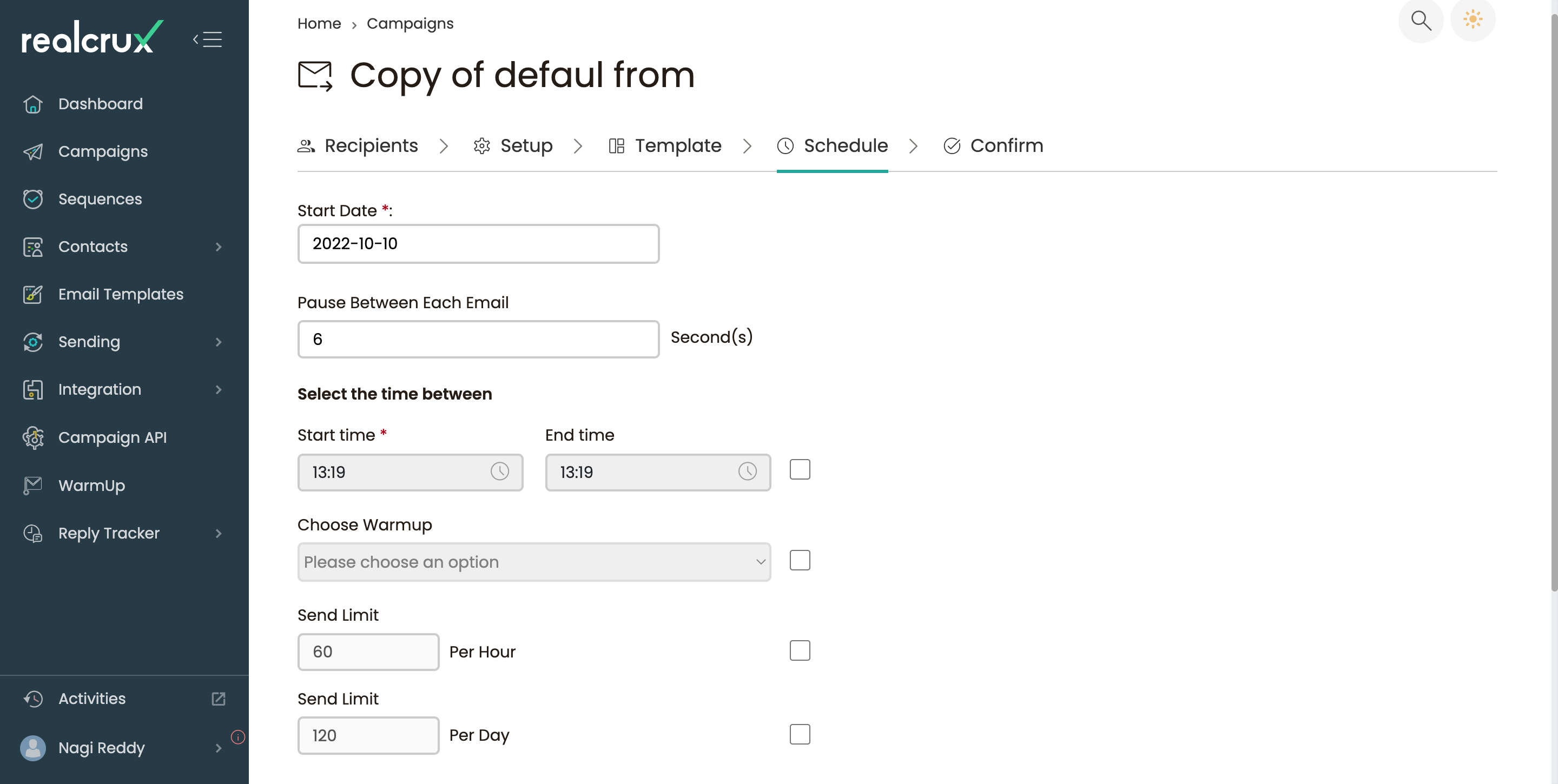Check the box next to End time
This screenshot has height=784, width=1558.
(800, 469)
